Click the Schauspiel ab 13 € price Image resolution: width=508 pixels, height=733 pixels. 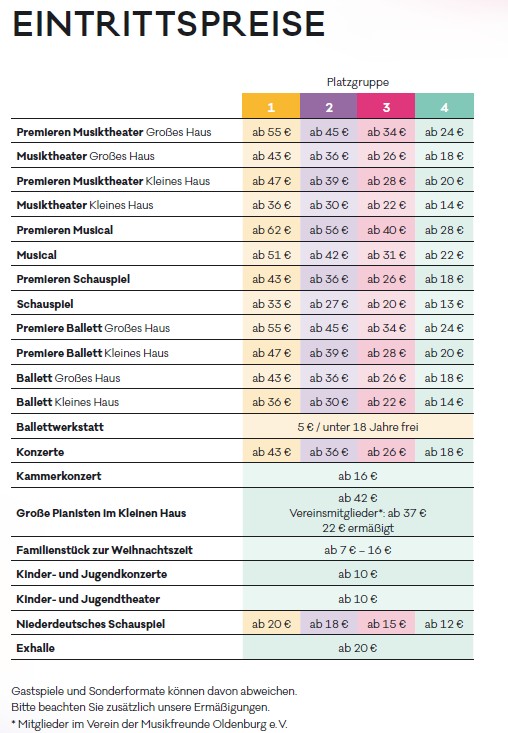point(444,304)
